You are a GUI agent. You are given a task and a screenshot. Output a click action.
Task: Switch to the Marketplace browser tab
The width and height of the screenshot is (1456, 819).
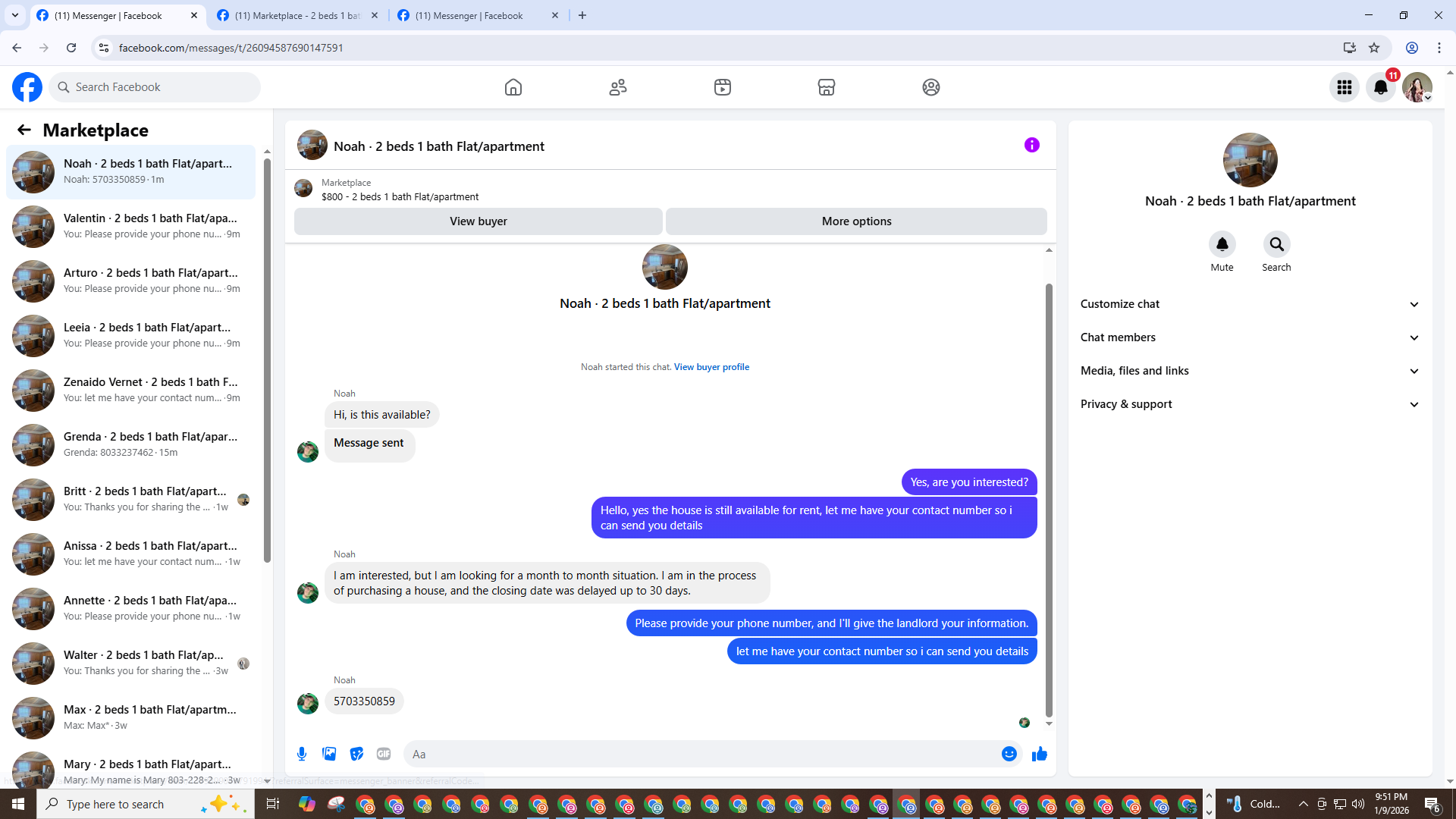[x=297, y=15]
